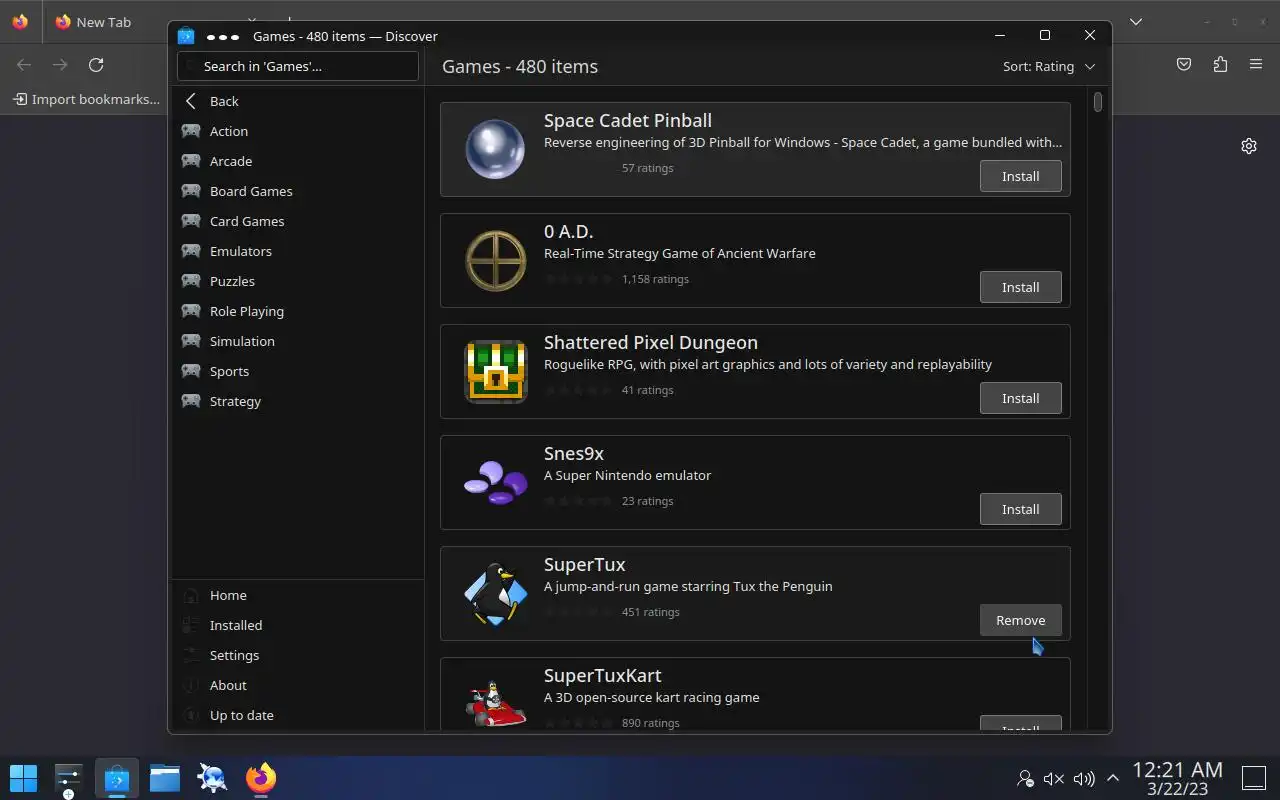Click the games list scrollbar
The width and height of the screenshot is (1280, 800).
(x=1098, y=102)
